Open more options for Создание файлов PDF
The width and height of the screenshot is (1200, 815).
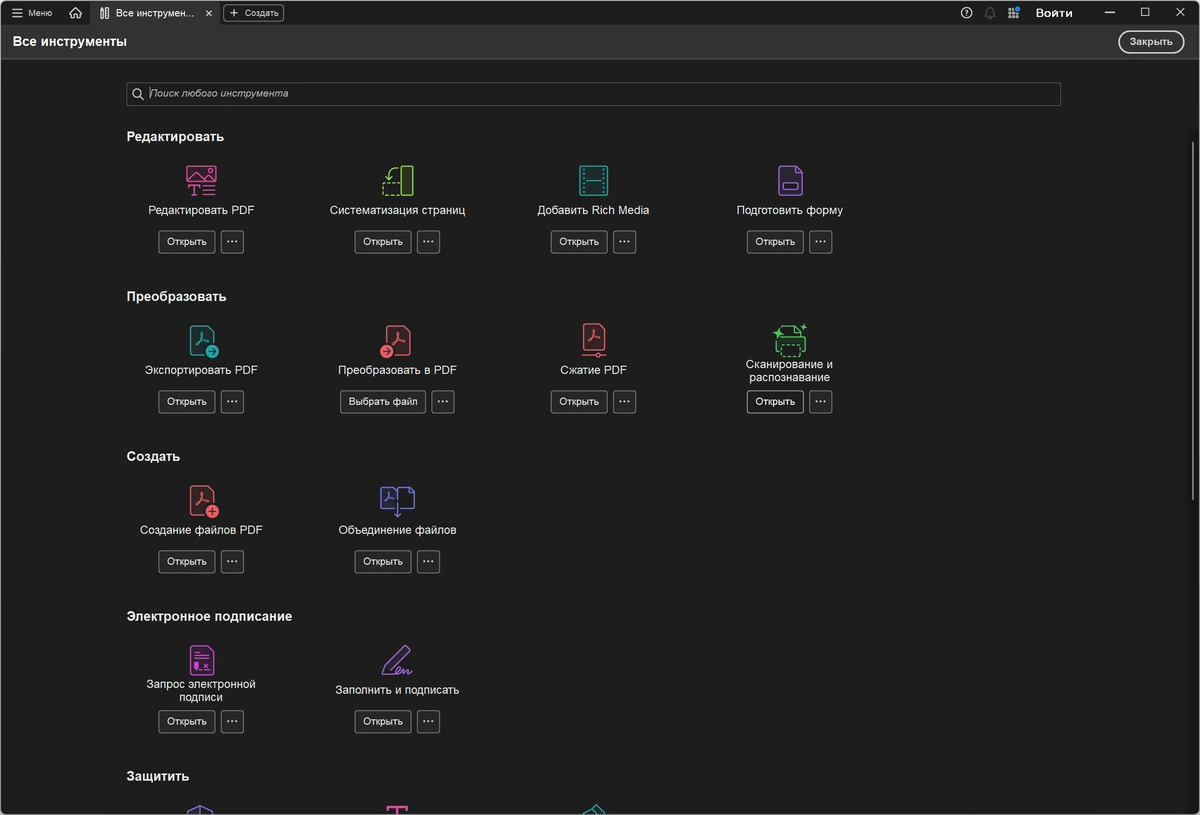point(232,562)
